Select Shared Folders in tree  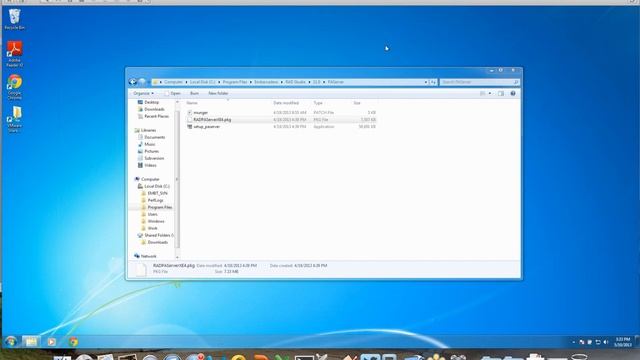pos(157,236)
